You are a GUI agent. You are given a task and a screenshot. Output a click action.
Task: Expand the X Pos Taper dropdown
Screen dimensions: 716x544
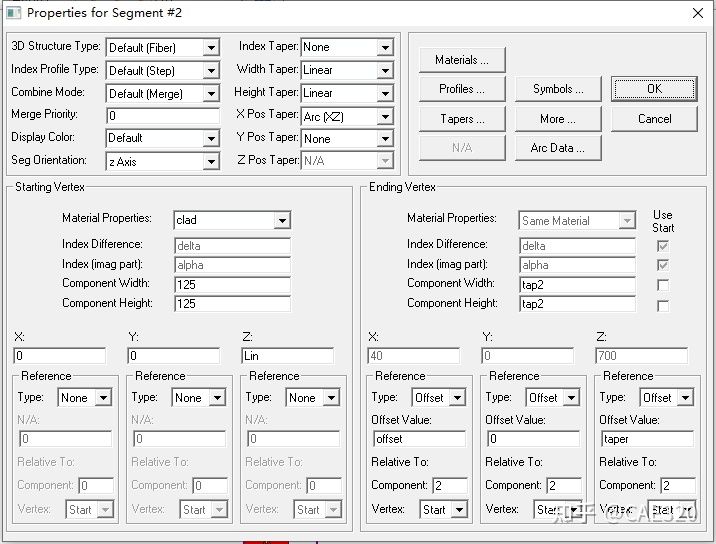click(347, 116)
